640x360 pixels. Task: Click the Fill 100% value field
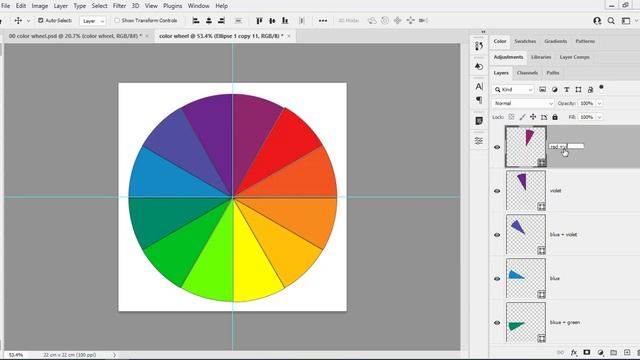tap(587, 117)
